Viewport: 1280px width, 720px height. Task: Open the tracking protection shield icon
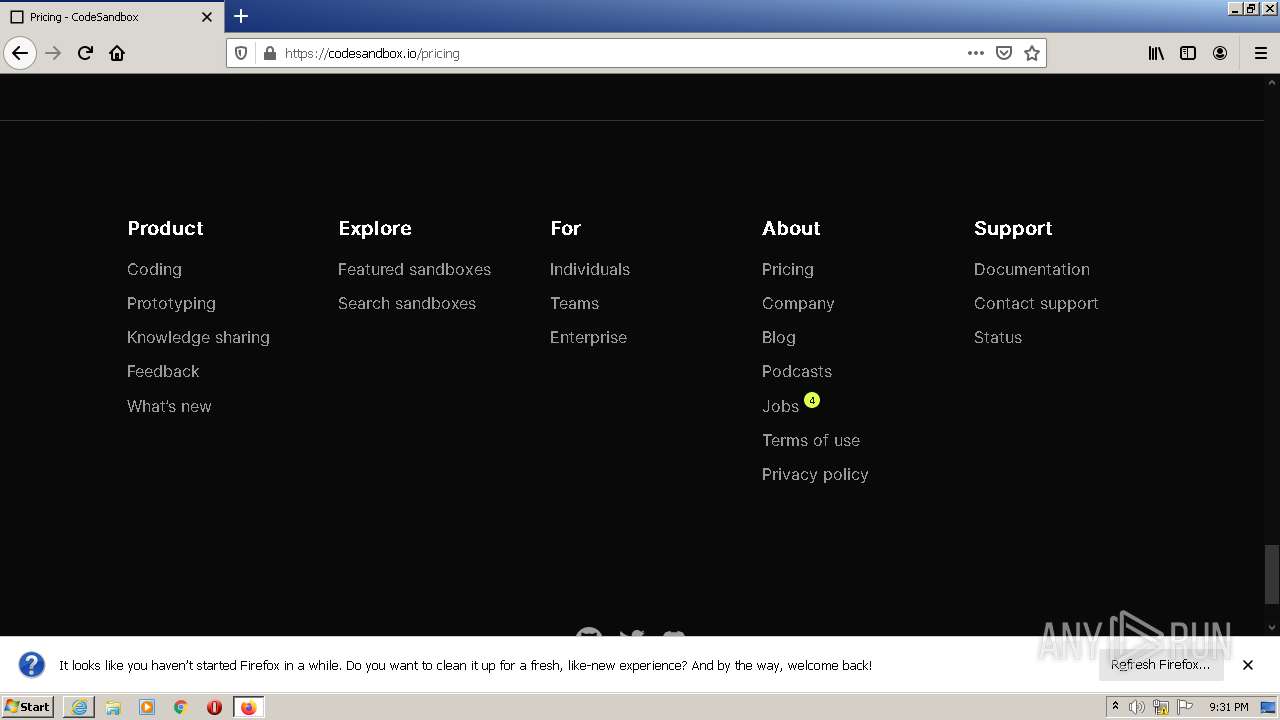tap(241, 53)
